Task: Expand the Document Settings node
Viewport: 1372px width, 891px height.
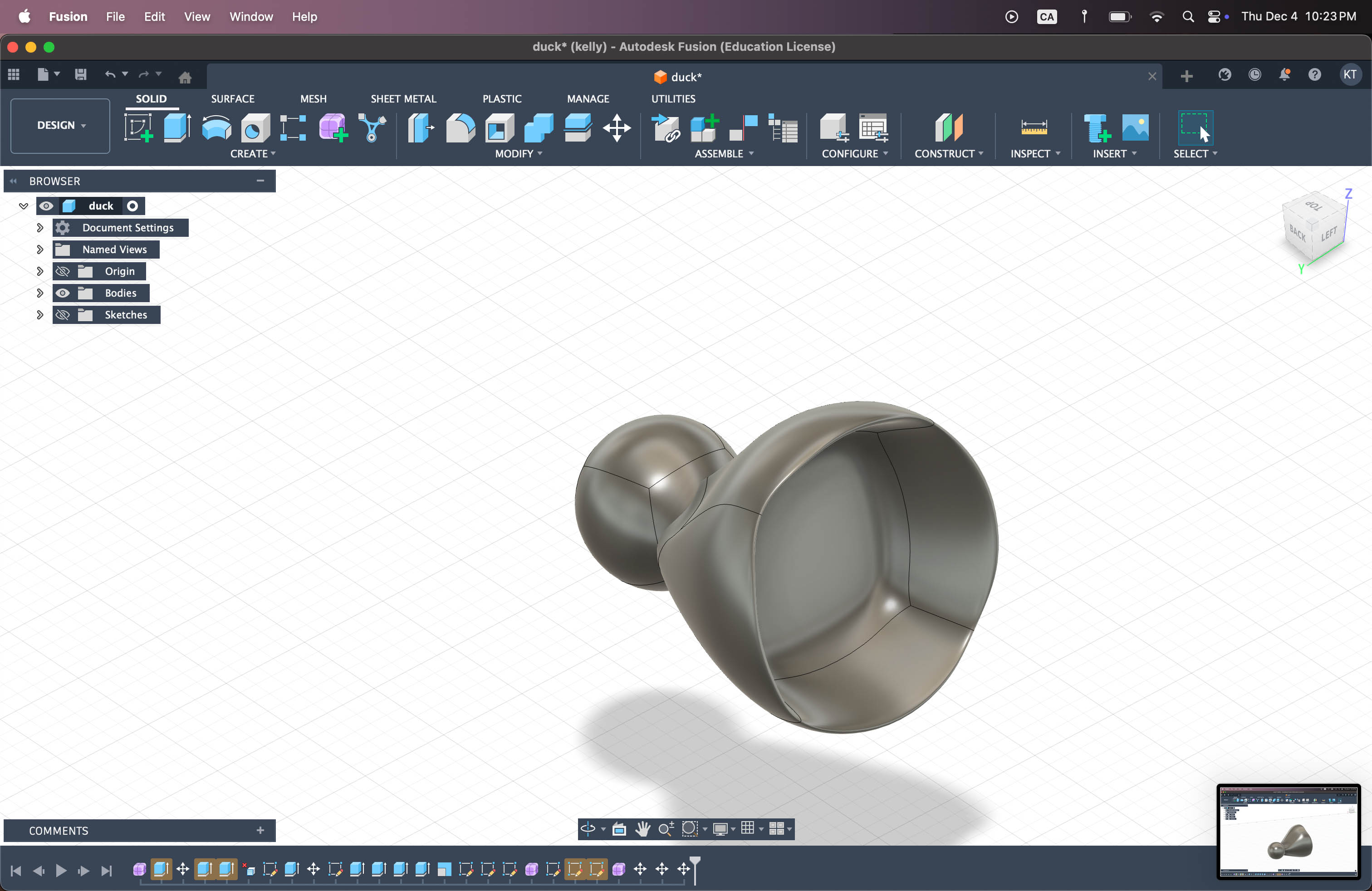Action: click(x=40, y=228)
